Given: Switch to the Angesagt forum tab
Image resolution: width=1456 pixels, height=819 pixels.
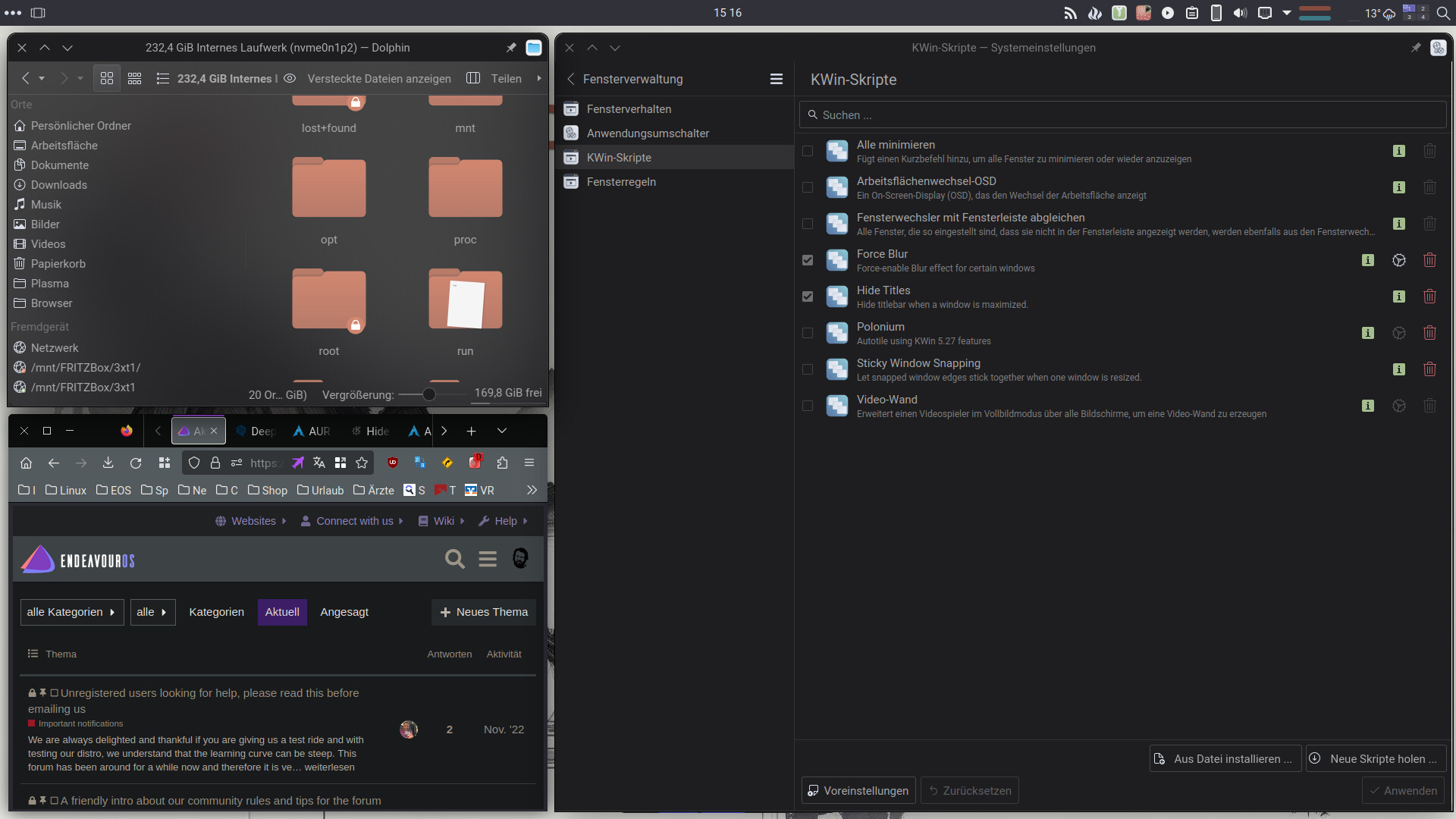Looking at the screenshot, I should tap(344, 612).
